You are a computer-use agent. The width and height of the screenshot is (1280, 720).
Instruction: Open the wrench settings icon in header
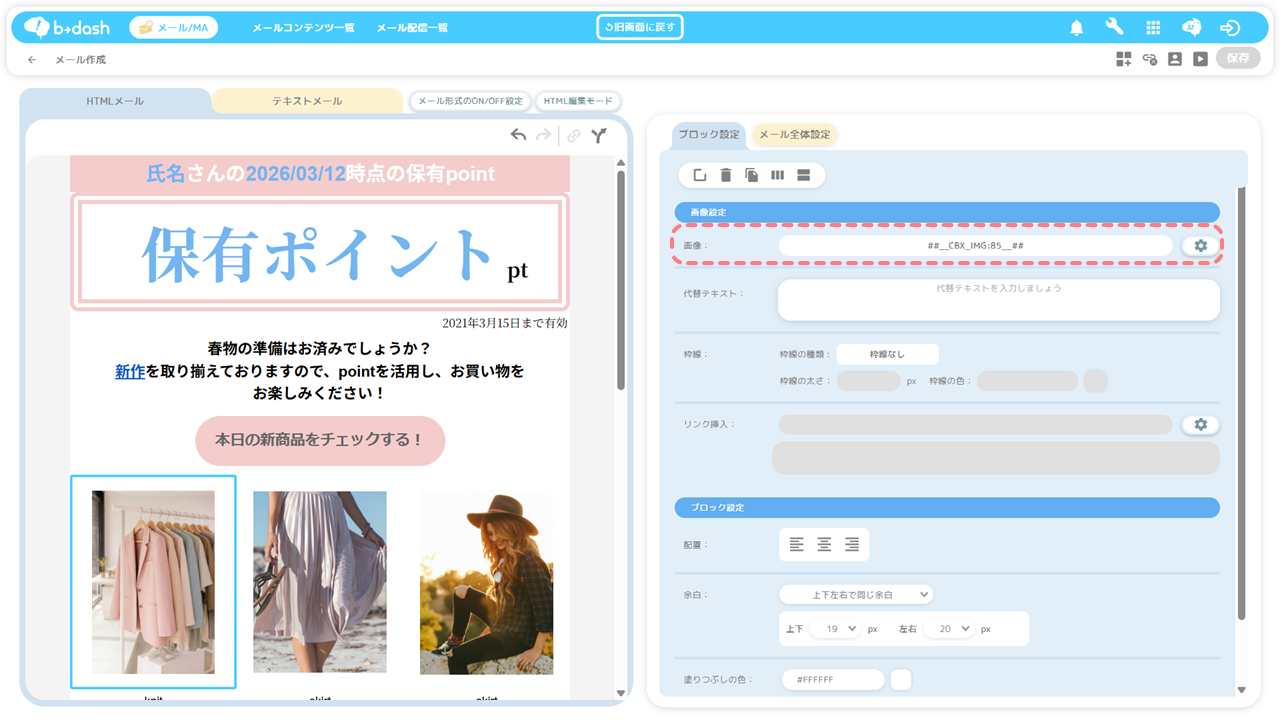1114,28
